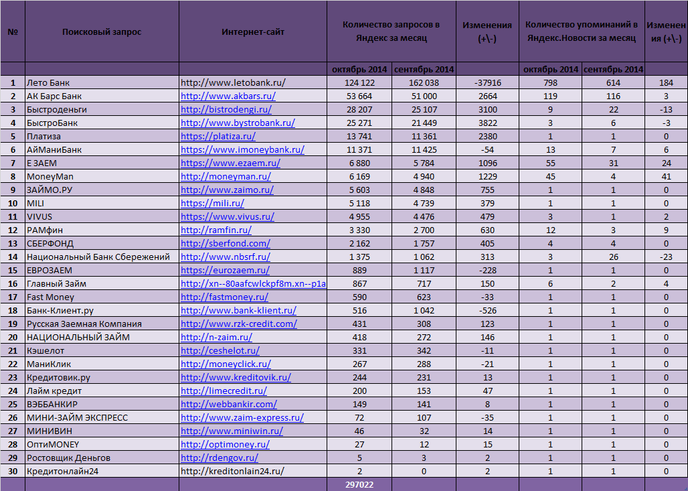The image size is (688, 491).
Task: Select the 'Поисковый запрос' header cell
Action: (x=102, y=32)
